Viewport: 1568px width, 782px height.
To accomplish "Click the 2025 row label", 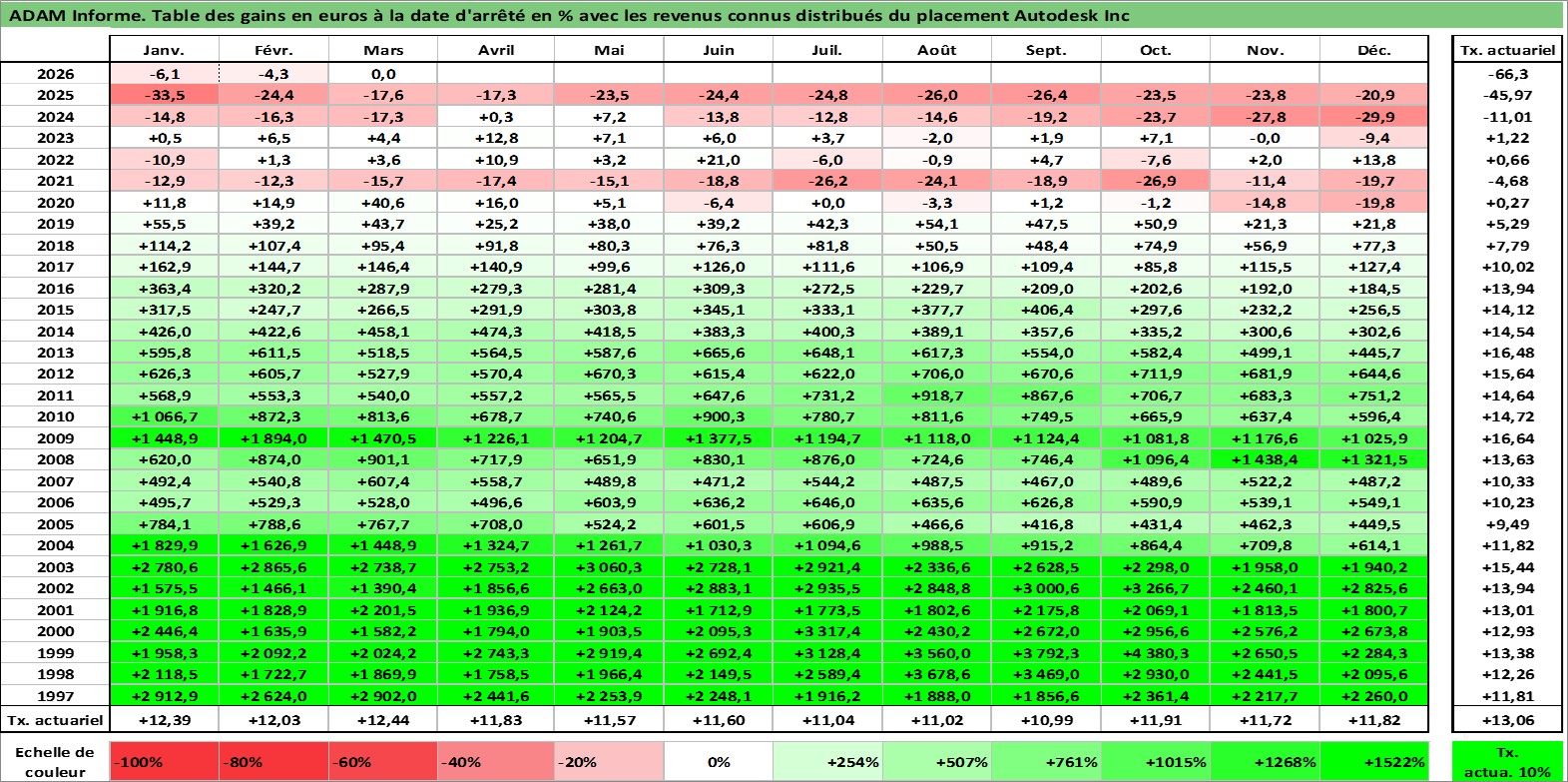I will tap(56, 95).
